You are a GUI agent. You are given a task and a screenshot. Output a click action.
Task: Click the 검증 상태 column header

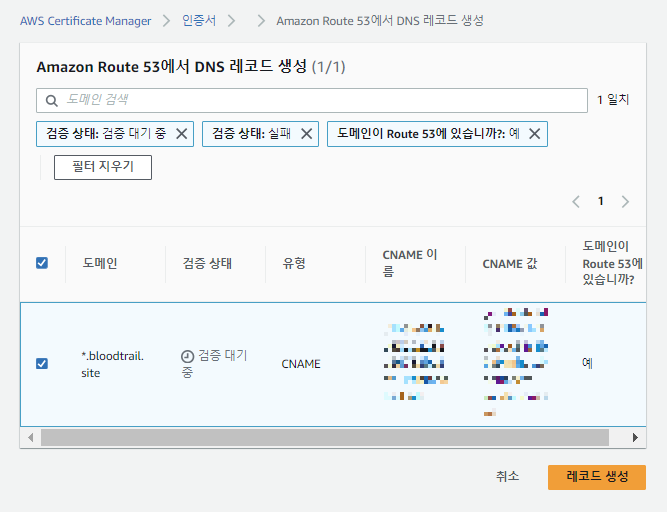207,263
